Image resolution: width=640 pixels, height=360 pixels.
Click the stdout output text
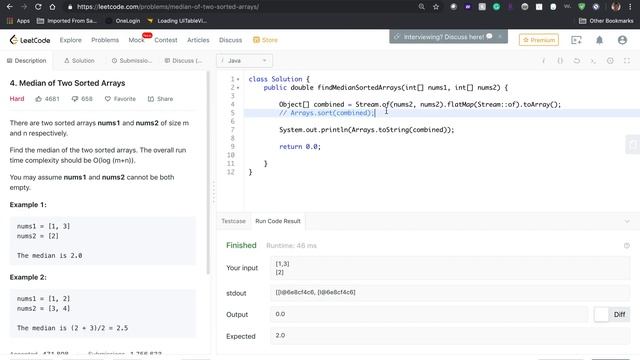point(316,292)
